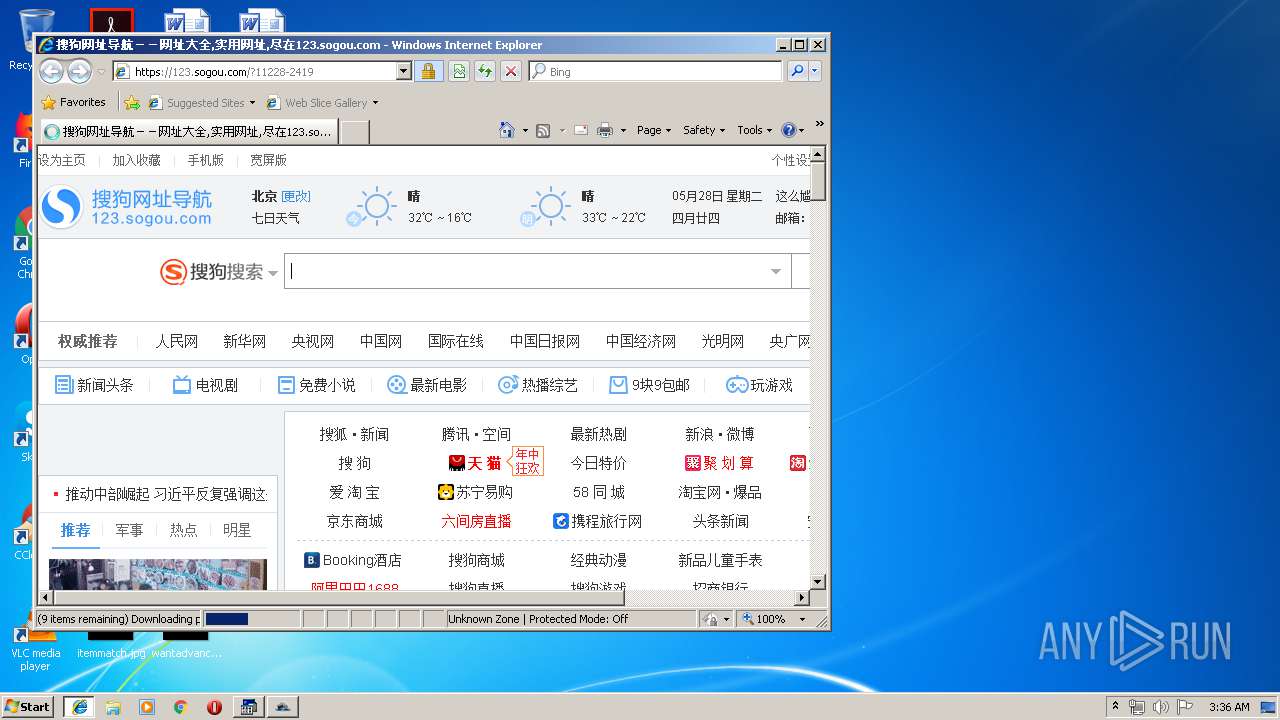
Task: Launch Chrome from the taskbar
Action: [180, 707]
